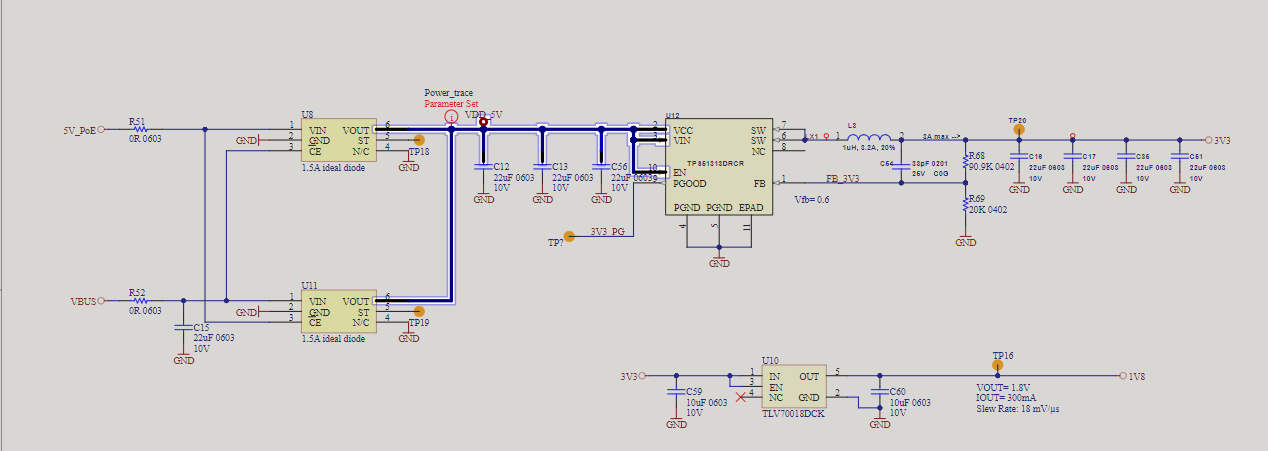Click resistor R51 near 5V_PoE

[140, 129]
